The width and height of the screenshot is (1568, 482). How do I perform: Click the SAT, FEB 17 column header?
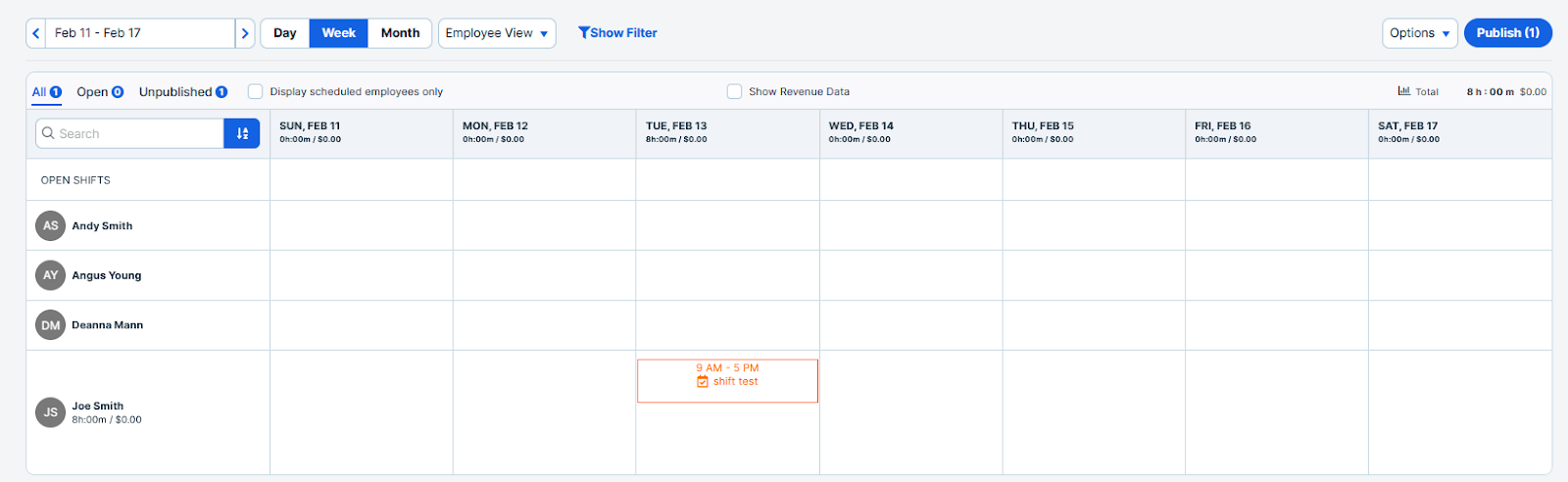pos(1460,133)
